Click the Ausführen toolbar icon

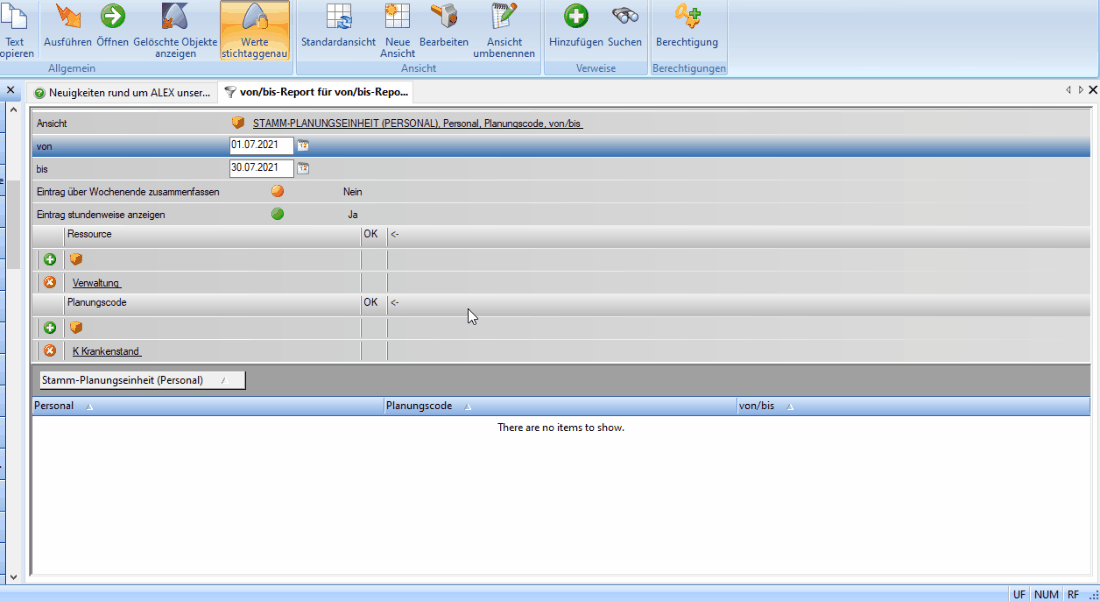(68, 17)
